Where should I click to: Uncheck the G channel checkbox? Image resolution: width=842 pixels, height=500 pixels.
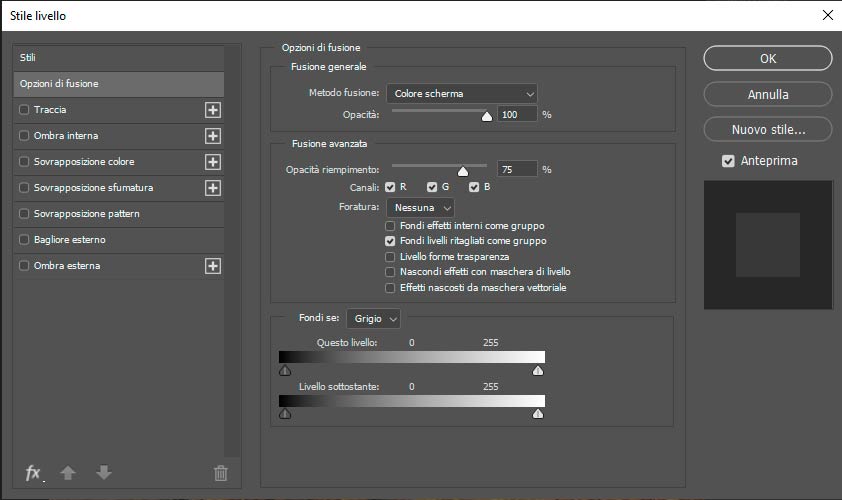(432, 187)
